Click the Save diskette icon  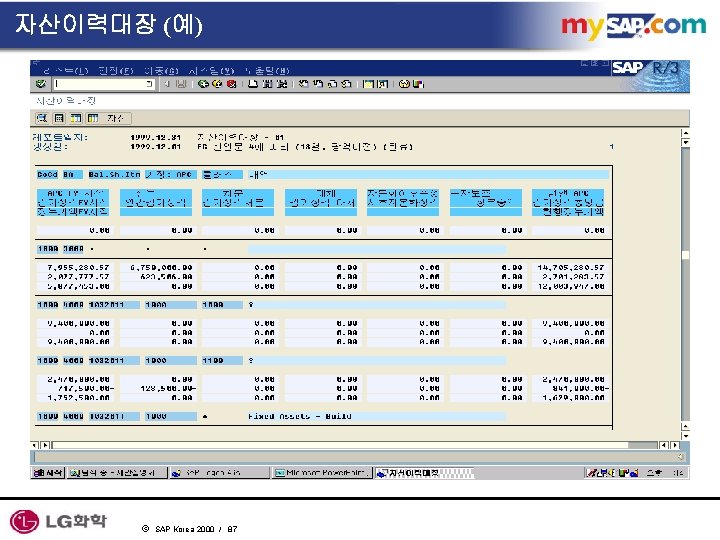[181, 84]
